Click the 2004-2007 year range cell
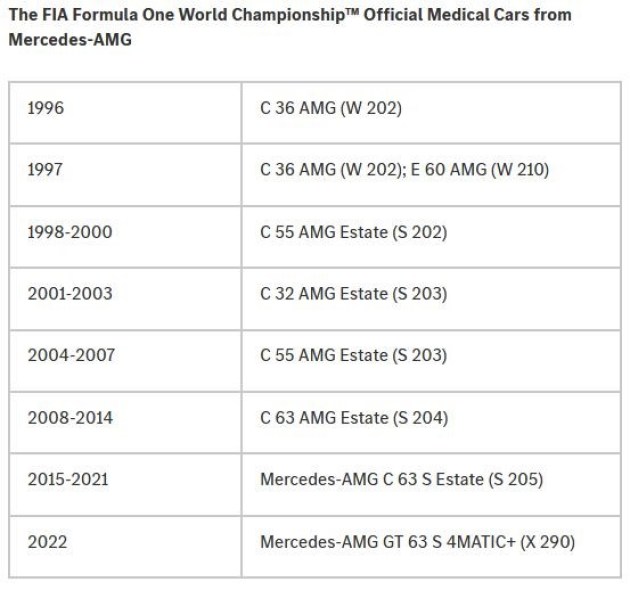630x590 pixels. click(x=125, y=361)
